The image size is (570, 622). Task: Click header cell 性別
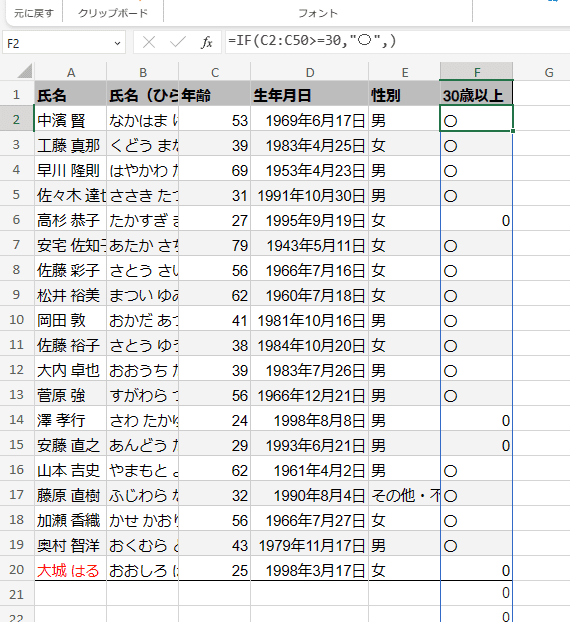pos(405,94)
